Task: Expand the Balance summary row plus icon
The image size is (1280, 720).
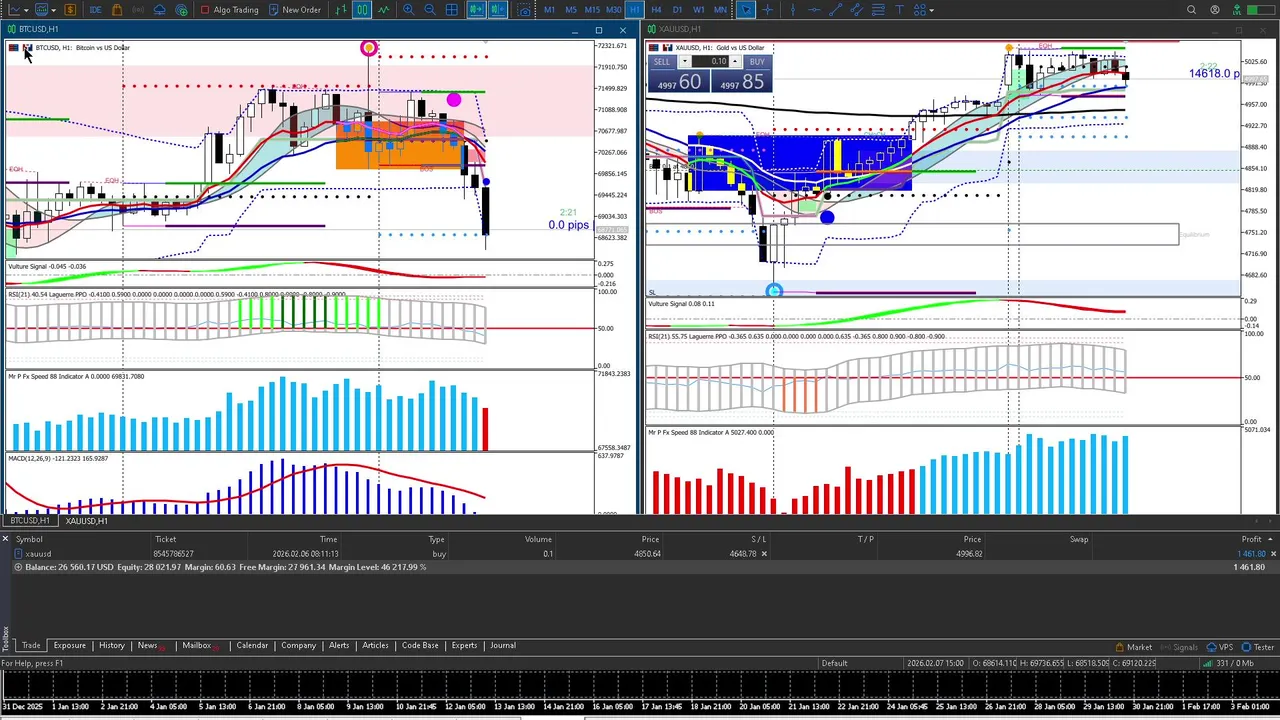Action: coord(17,568)
